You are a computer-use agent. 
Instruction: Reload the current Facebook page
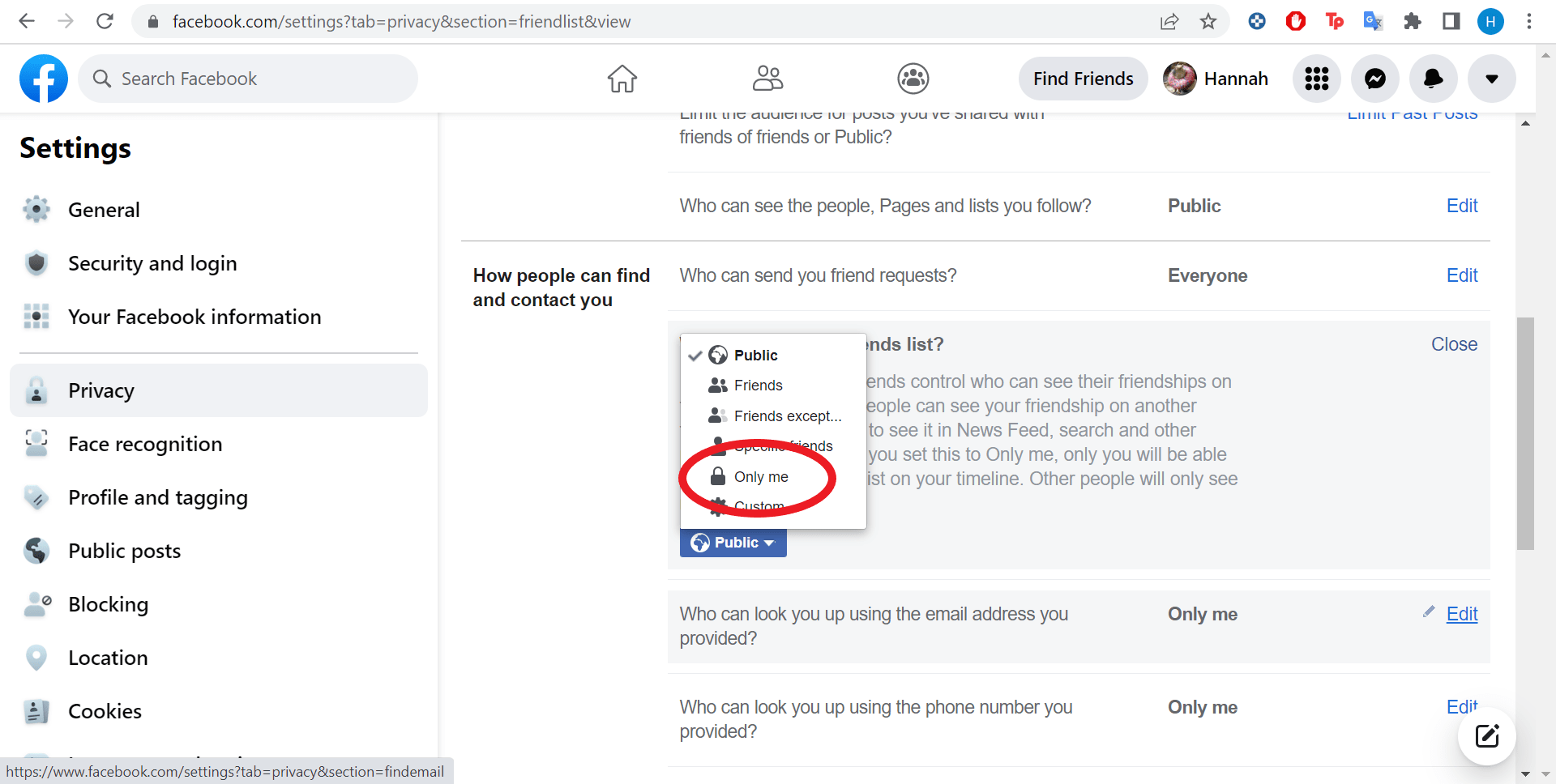coord(105,21)
